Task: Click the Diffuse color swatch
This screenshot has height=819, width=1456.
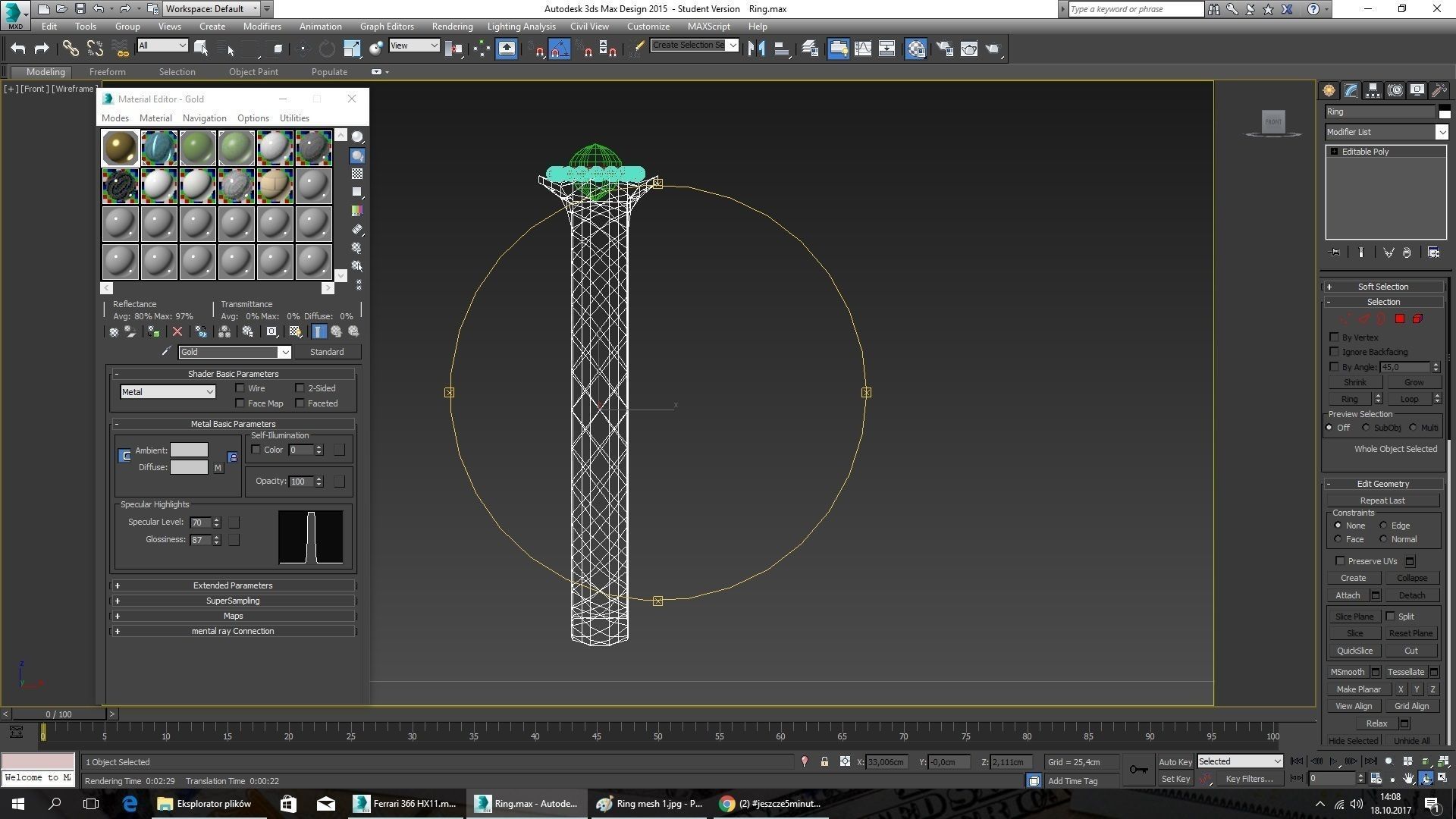Action: tap(189, 467)
